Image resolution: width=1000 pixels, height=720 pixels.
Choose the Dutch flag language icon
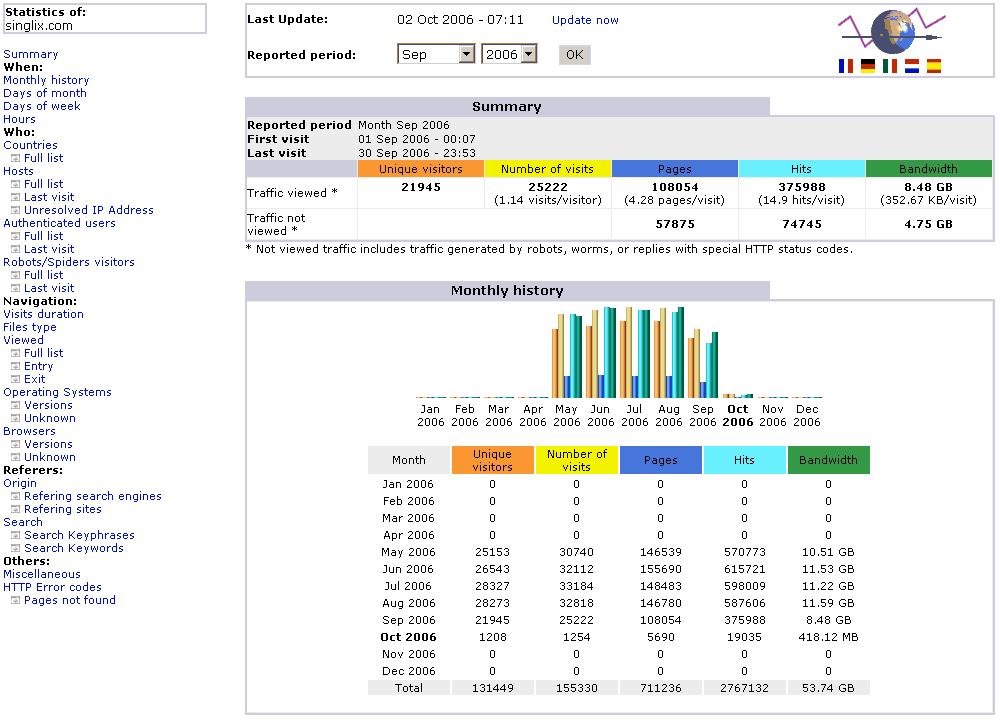(x=912, y=67)
